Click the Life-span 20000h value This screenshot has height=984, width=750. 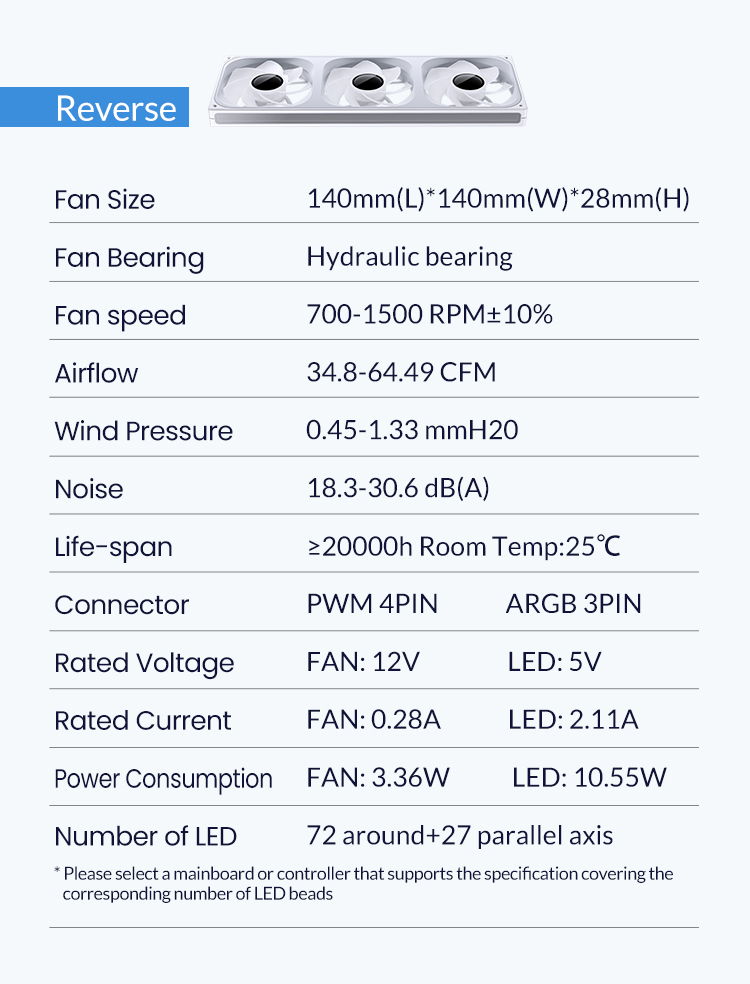(x=464, y=547)
